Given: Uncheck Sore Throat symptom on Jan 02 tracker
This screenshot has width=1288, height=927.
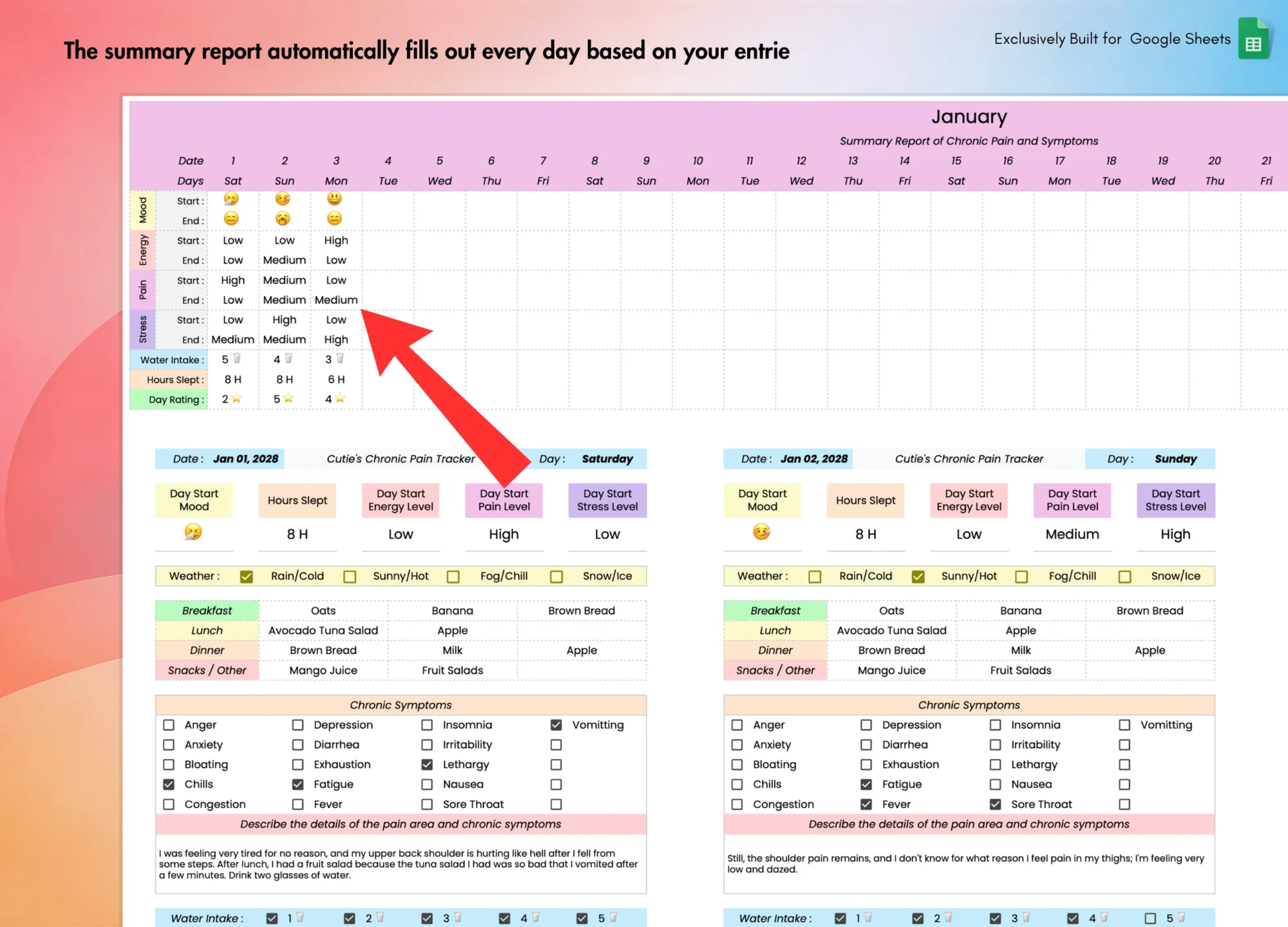Looking at the screenshot, I should [996, 804].
